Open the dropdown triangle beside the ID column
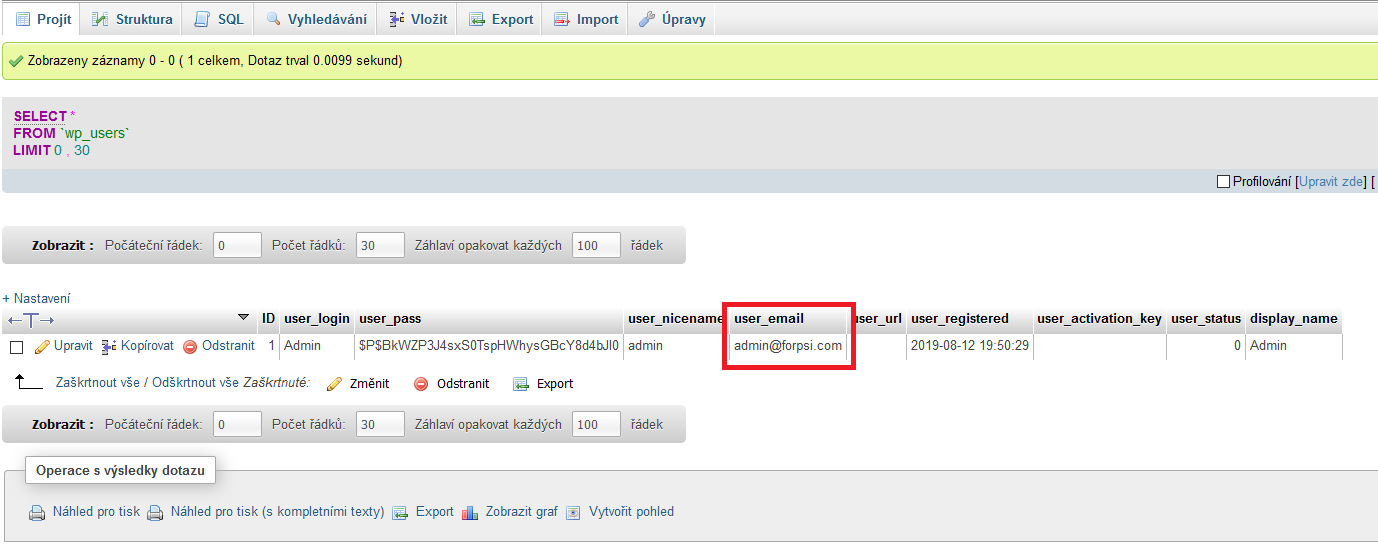Viewport: 1378px width, 558px height. (x=244, y=318)
